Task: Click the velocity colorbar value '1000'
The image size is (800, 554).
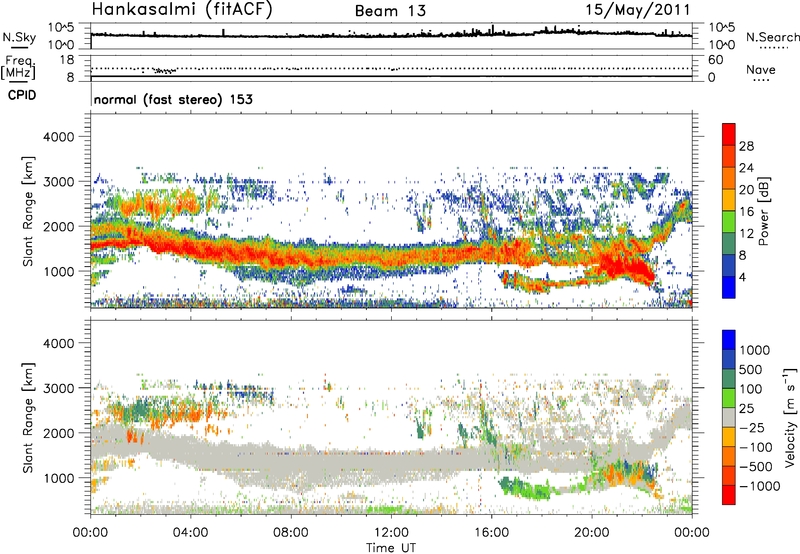Action: click(x=755, y=350)
